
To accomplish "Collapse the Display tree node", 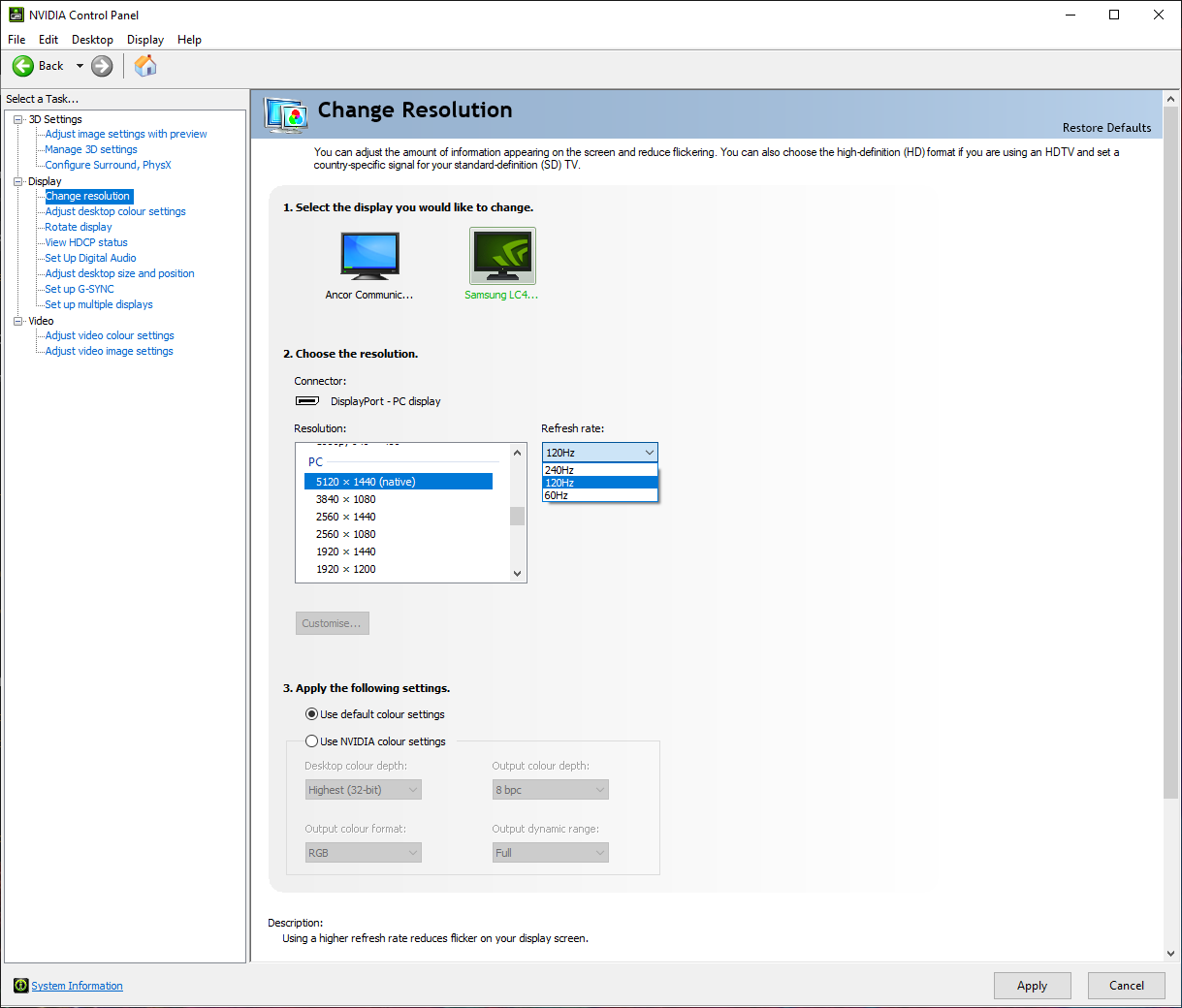I will click(x=17, y=181).
